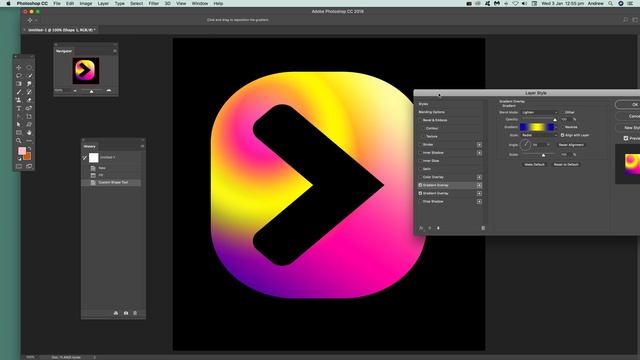Open Navigator panel menu icon
Image resolution: width=640 pixels, height=360 pixels.
(115, 51)
